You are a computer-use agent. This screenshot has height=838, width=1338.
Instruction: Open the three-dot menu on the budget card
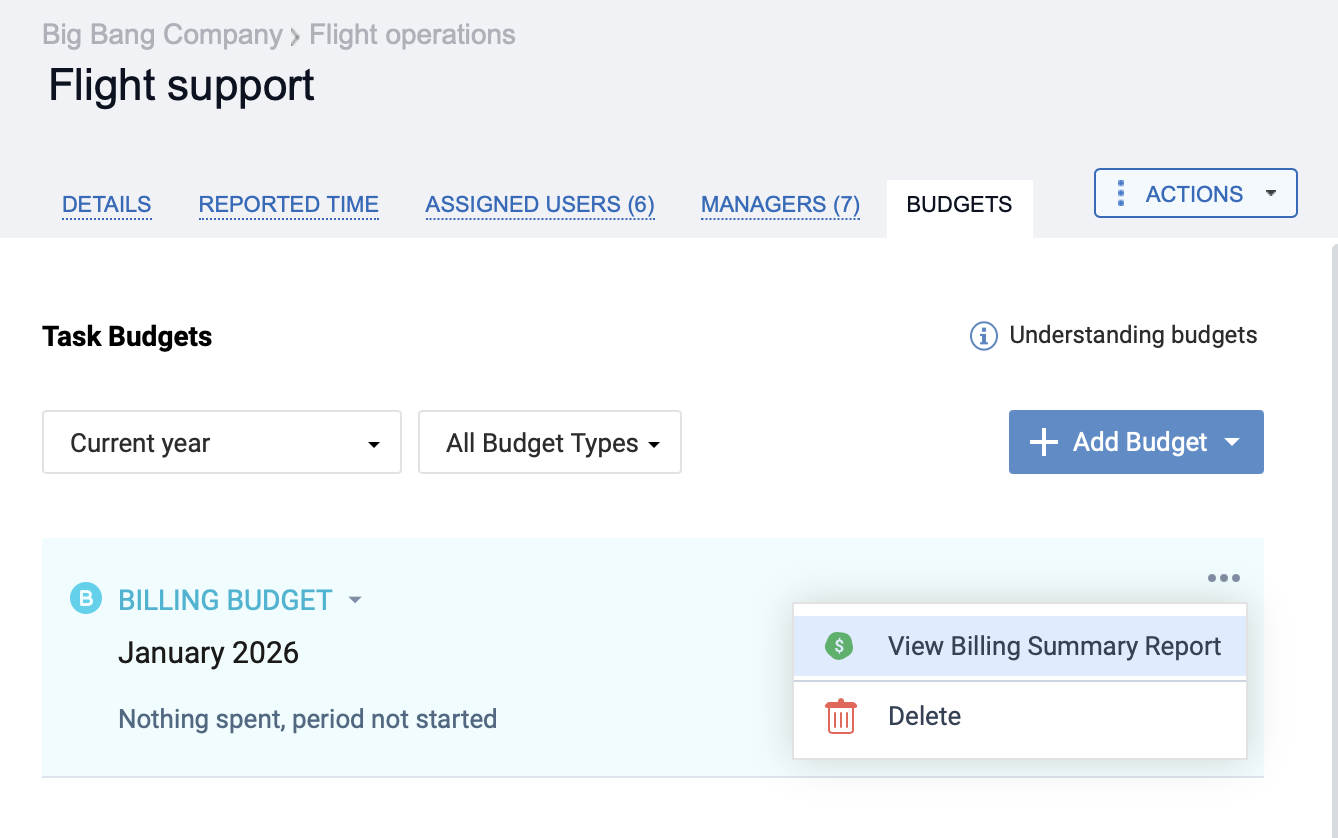point(1224,577)
